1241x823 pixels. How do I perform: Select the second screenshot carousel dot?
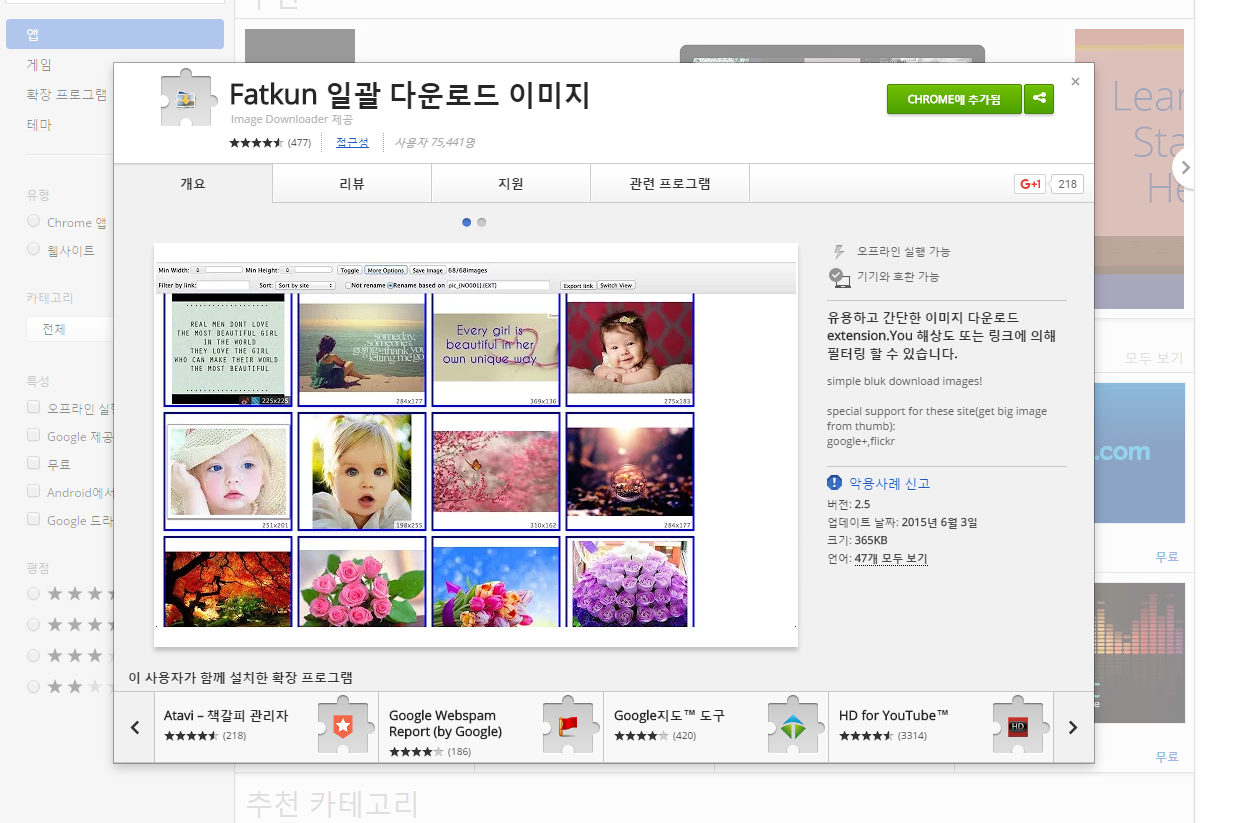tap(482, 222)
